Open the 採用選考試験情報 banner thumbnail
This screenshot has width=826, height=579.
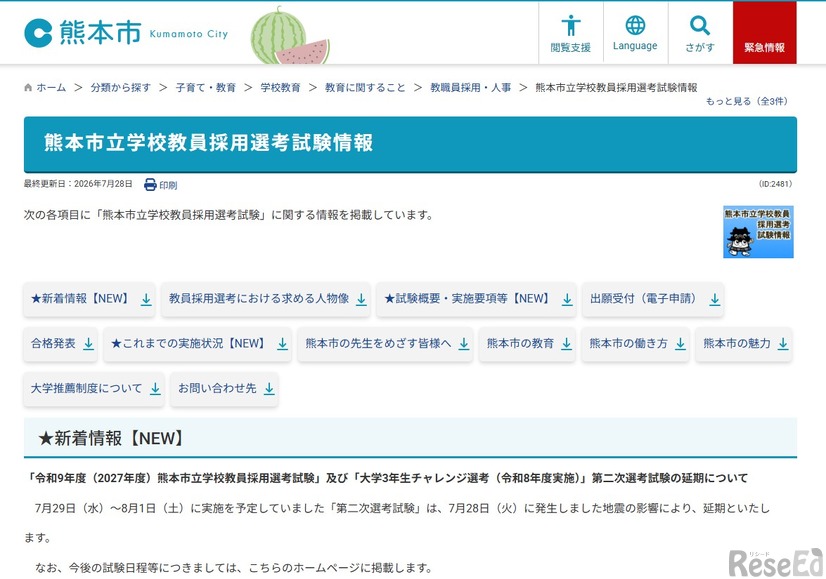point(758,232)
